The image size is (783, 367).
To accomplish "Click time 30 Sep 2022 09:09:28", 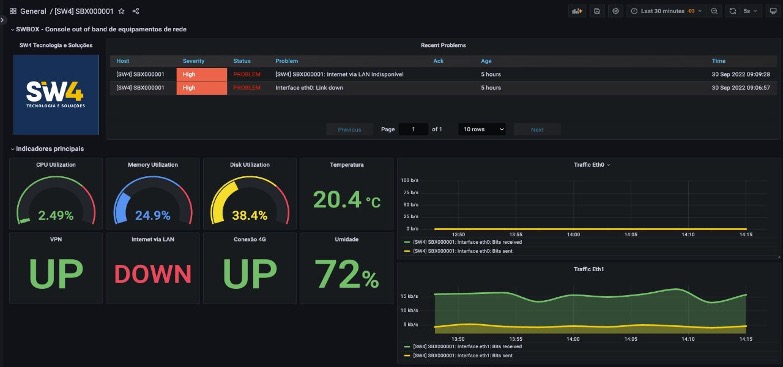I will coord(741,74).
